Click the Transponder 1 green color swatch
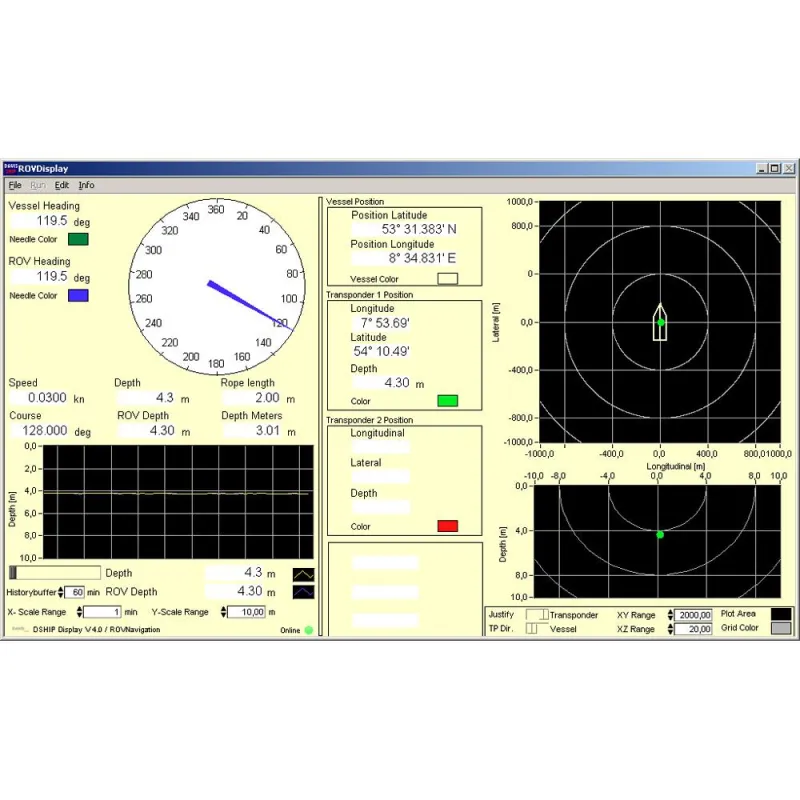The width and height of the screenshot is (800, 800). pos(447,401)
